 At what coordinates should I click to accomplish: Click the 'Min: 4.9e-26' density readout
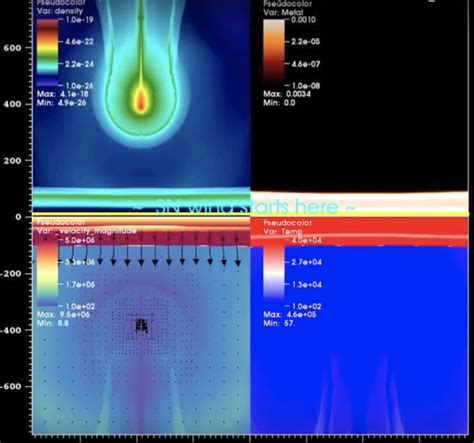pos(61,102)
